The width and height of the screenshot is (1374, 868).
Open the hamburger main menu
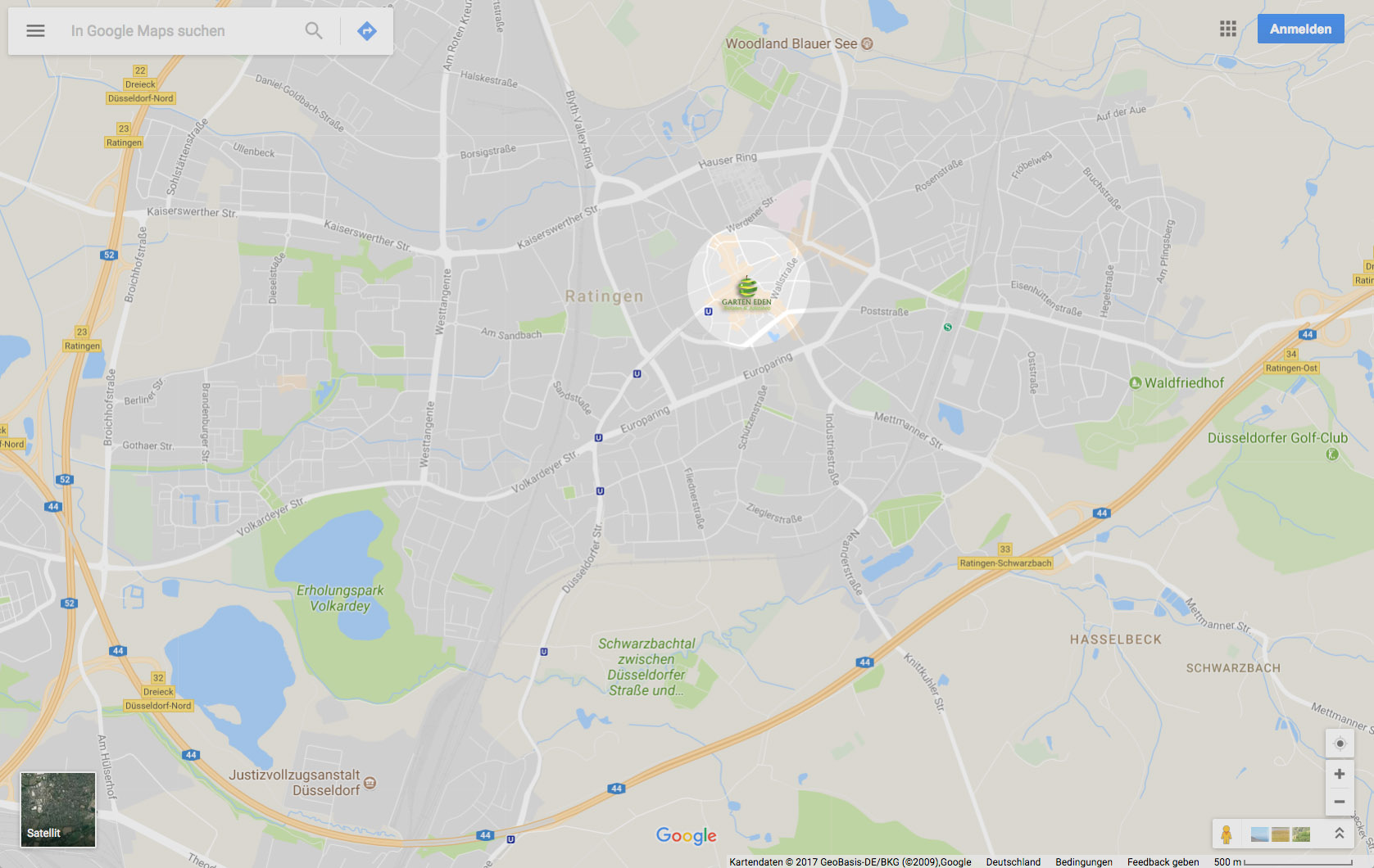pyautogui.click(x=35, y=31)
